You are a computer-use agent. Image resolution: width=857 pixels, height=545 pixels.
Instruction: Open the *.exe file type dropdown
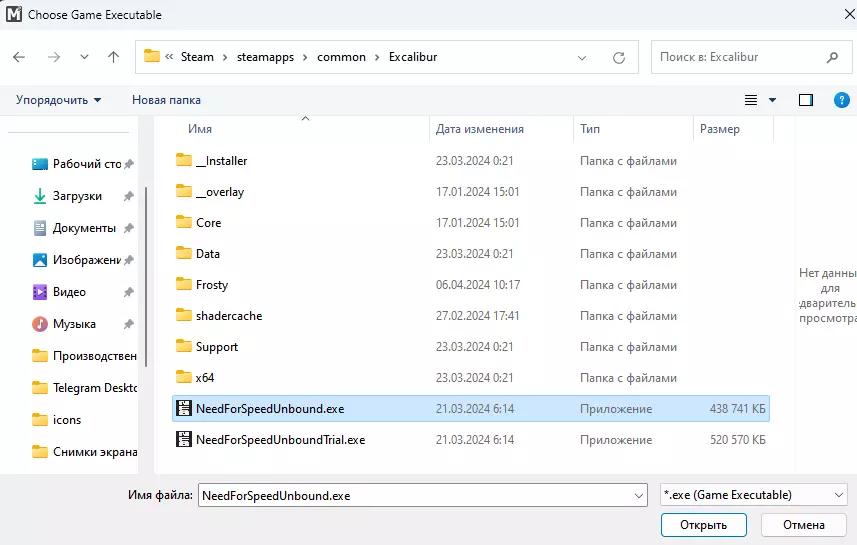[754, 495]
